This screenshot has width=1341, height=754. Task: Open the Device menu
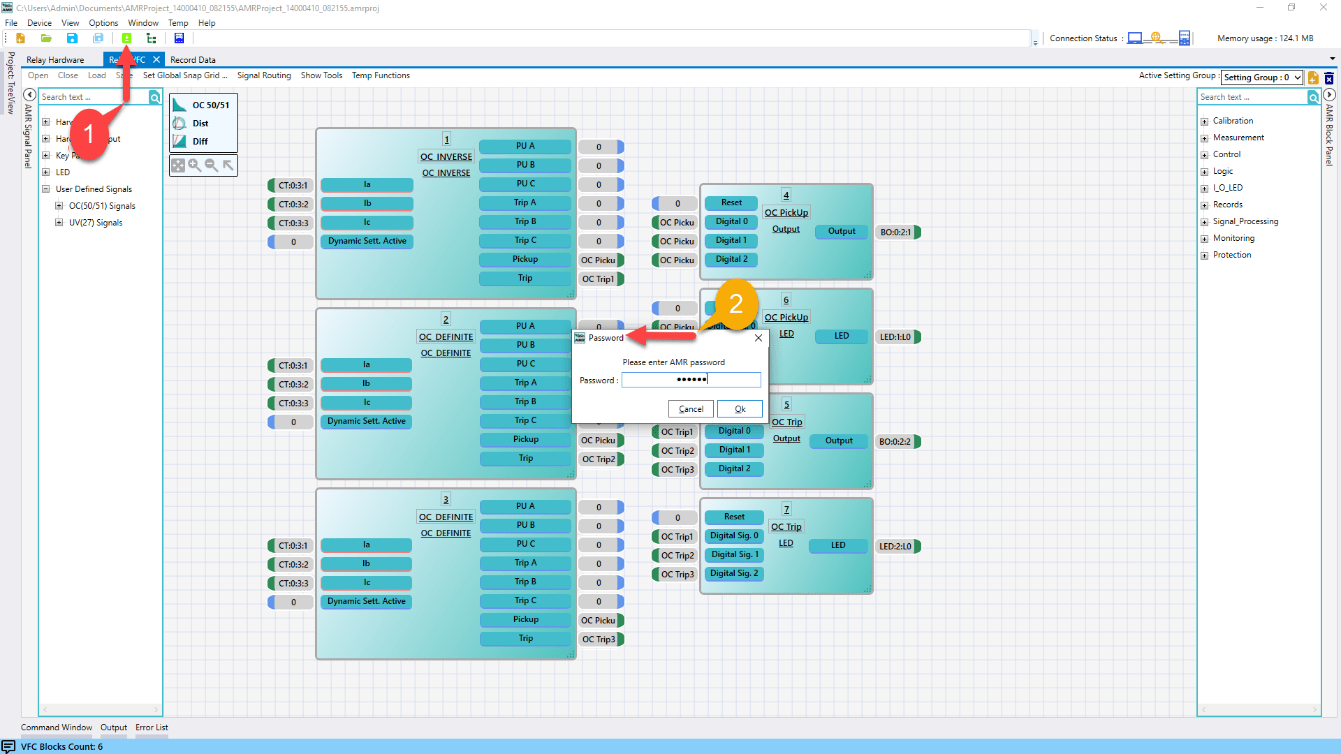[39, 22]
